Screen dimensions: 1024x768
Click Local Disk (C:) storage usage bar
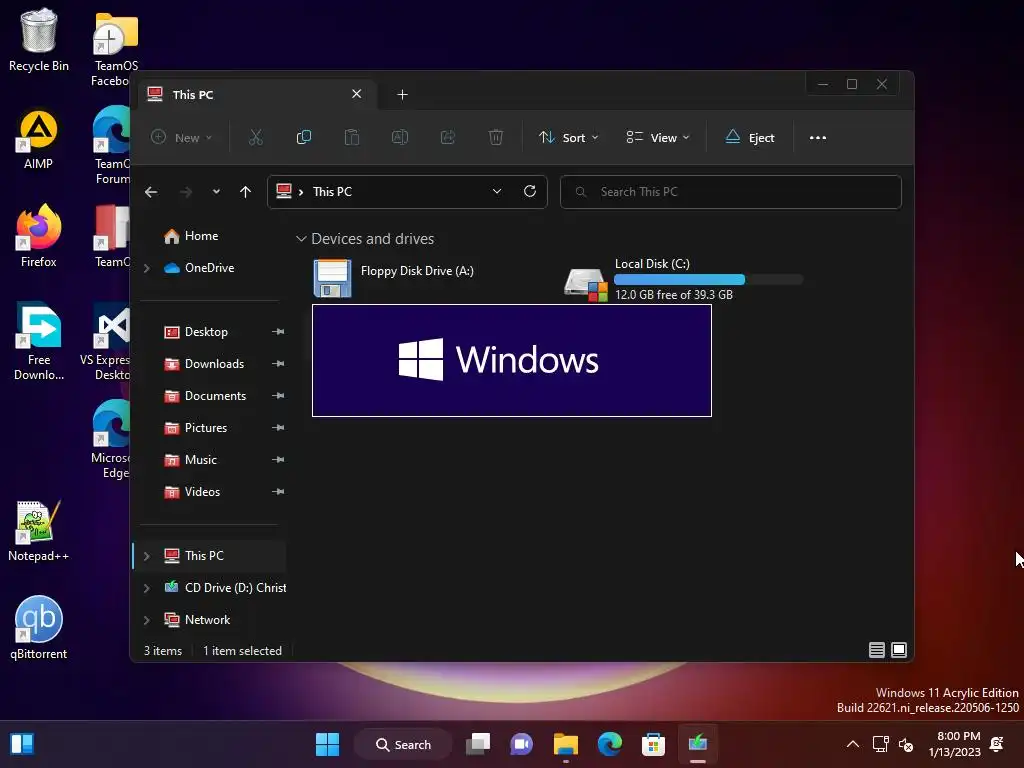[x=709, y=280]
